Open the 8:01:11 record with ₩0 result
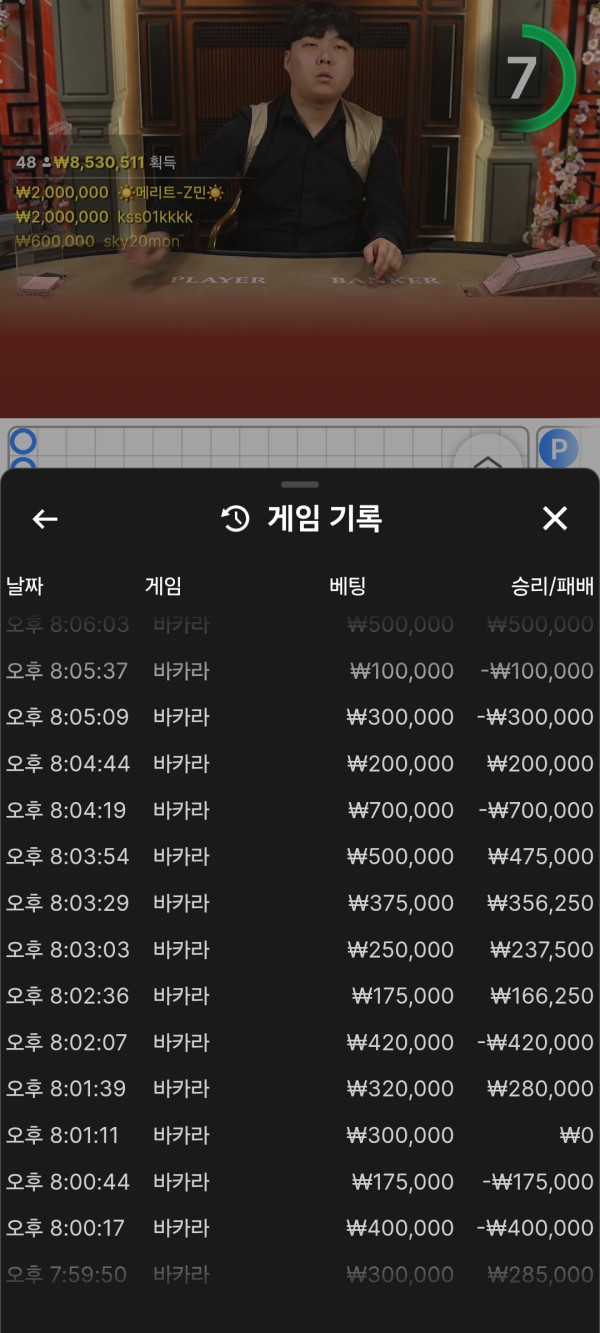 click(x=300, y=1135)
